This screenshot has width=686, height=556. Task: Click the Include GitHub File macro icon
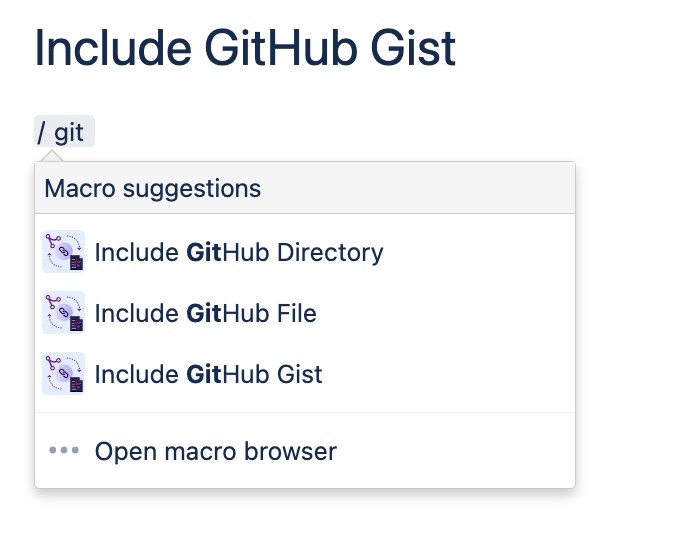pos(64,313)
